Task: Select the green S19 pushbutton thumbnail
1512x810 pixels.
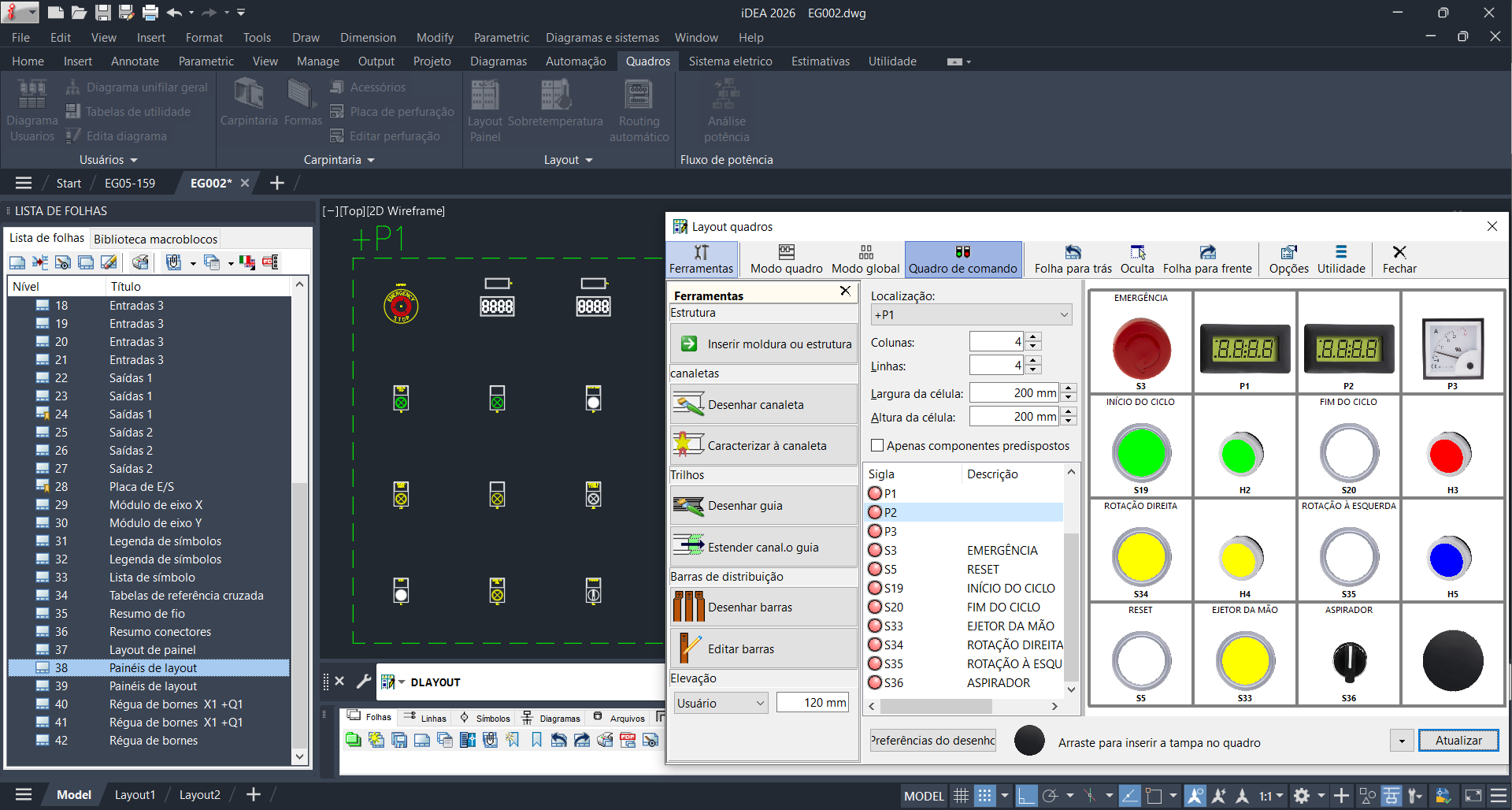Action: [1140, 453]
